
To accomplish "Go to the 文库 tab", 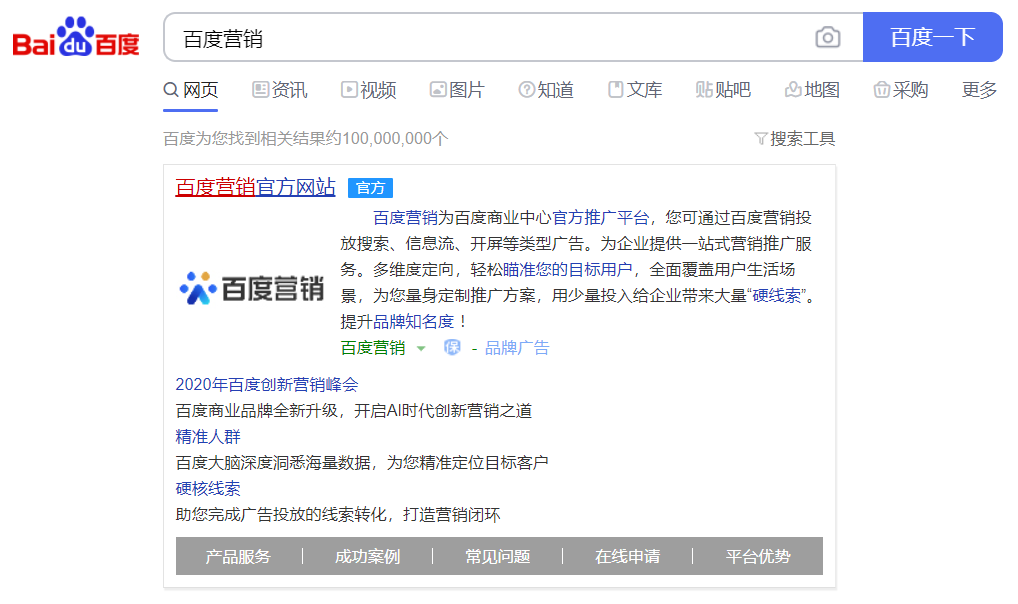I will 635,90.
